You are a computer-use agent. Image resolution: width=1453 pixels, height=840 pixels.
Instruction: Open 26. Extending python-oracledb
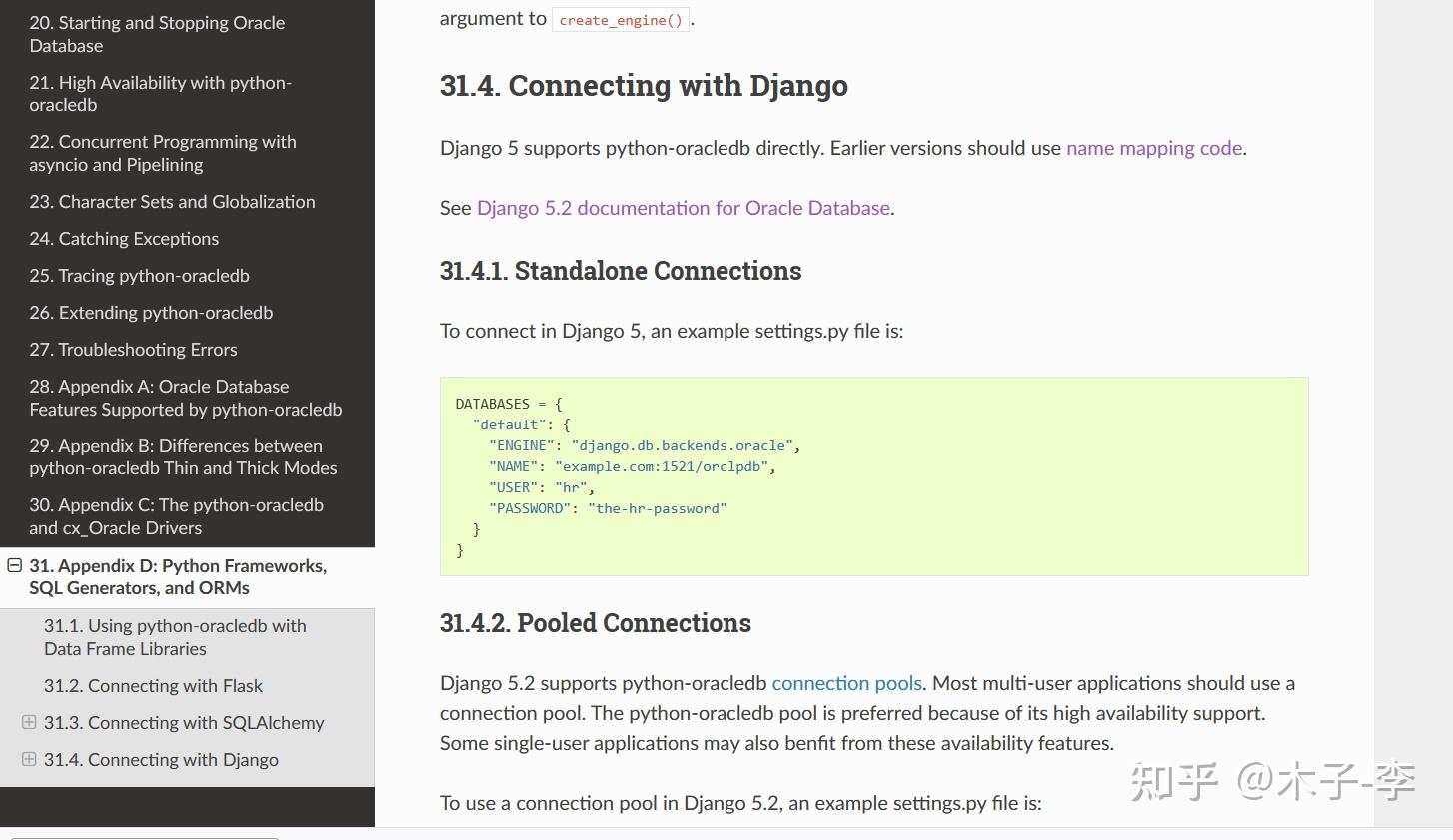(x=151, y=312)
